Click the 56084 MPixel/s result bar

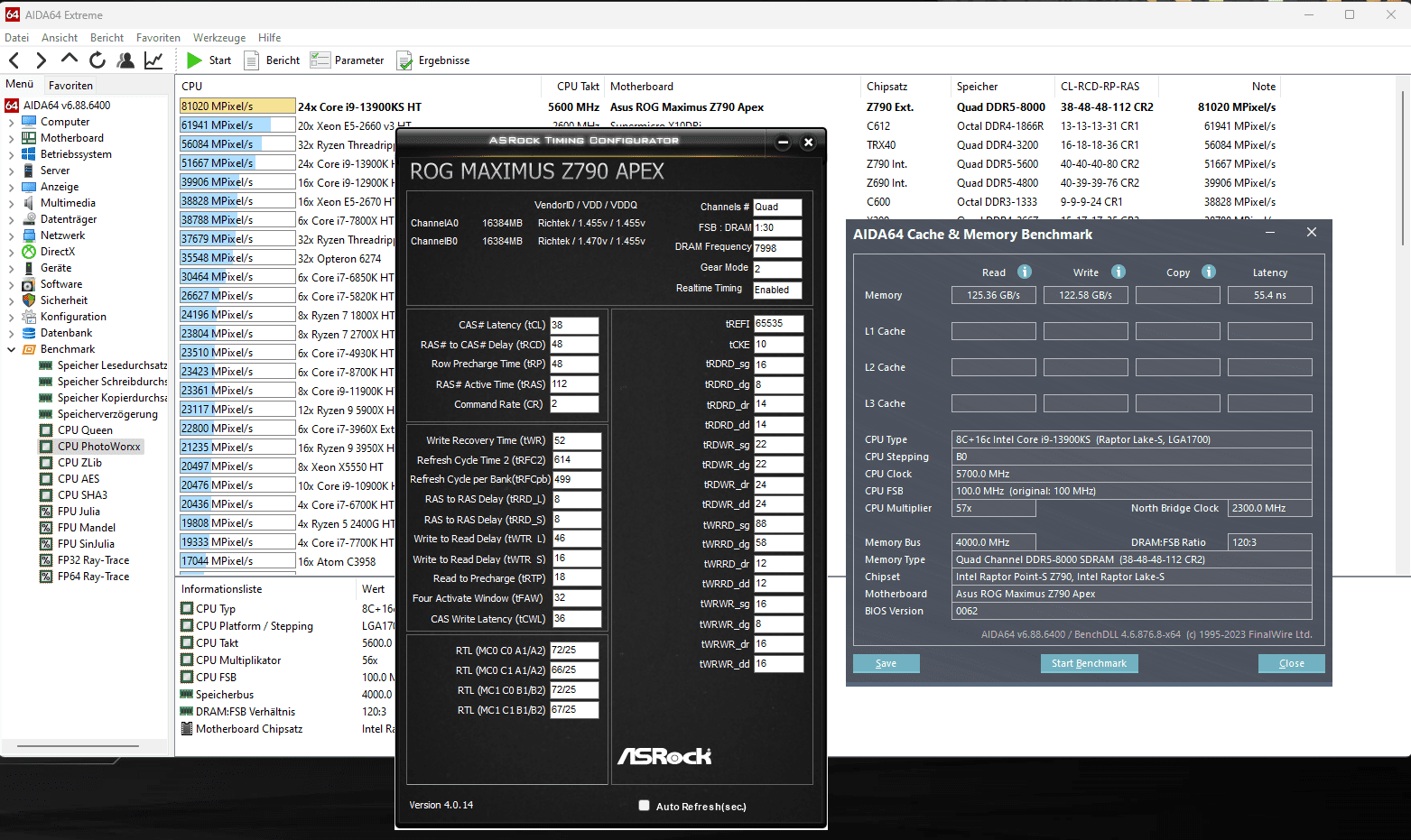(237, 144)
